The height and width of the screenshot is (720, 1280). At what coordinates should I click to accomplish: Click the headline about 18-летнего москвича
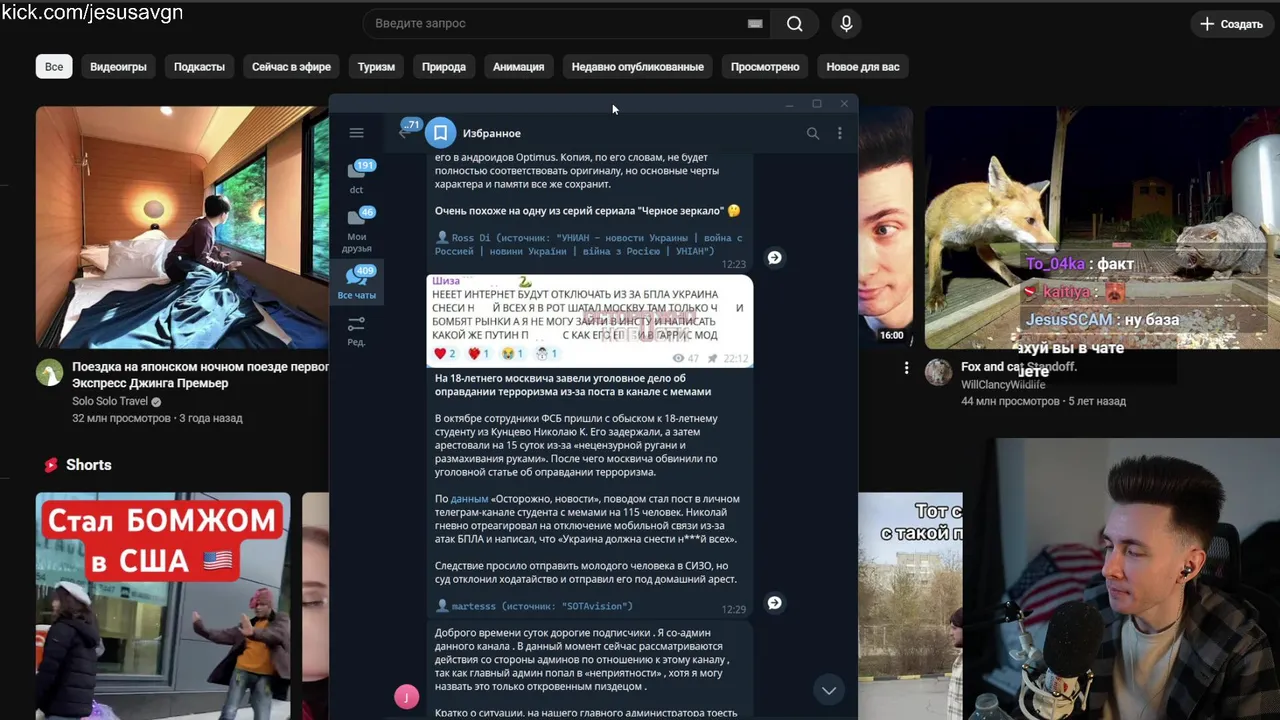(573, 385)
